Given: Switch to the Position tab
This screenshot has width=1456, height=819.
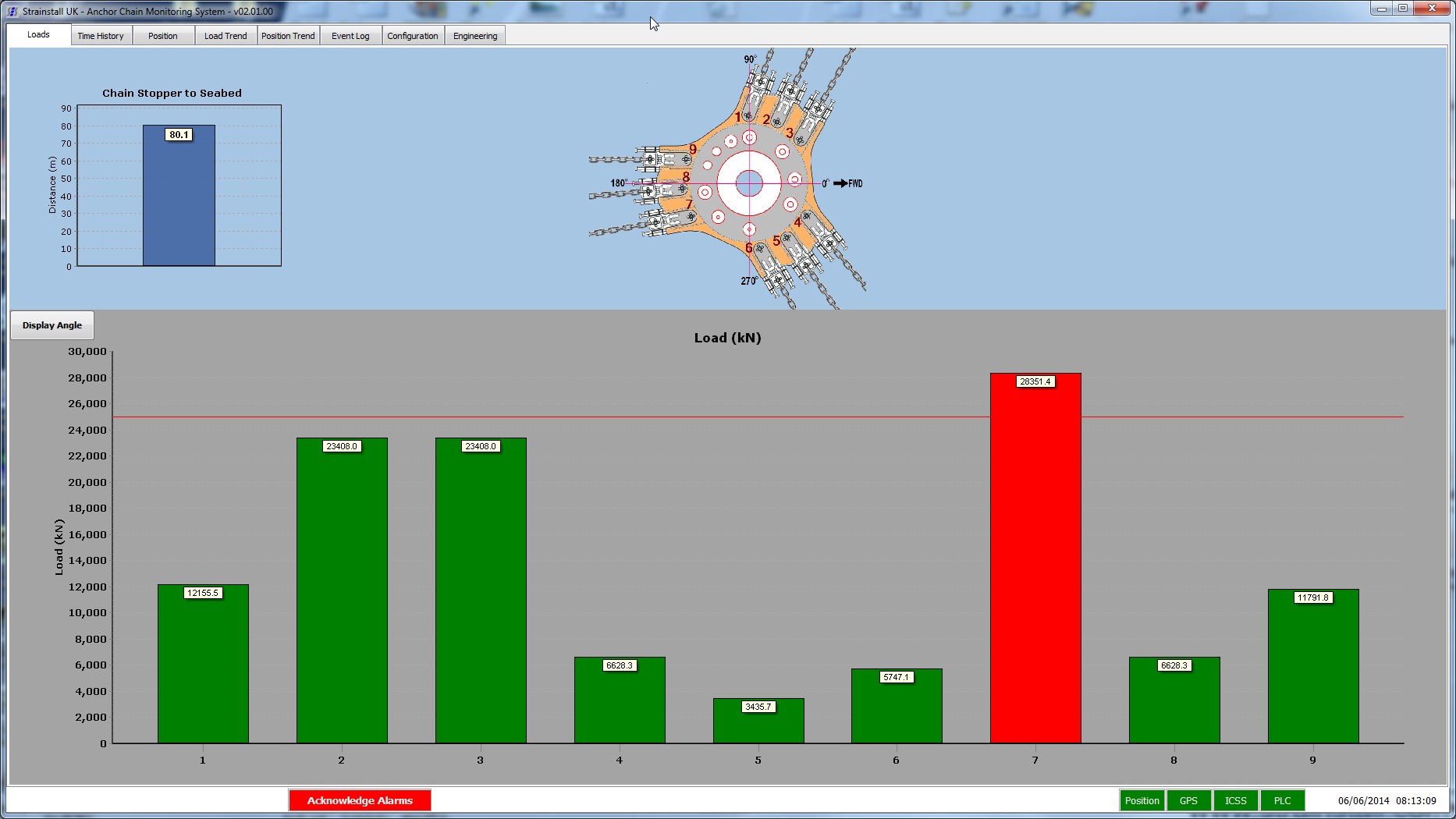Looking at the screenshot, I should click(163, 36).
